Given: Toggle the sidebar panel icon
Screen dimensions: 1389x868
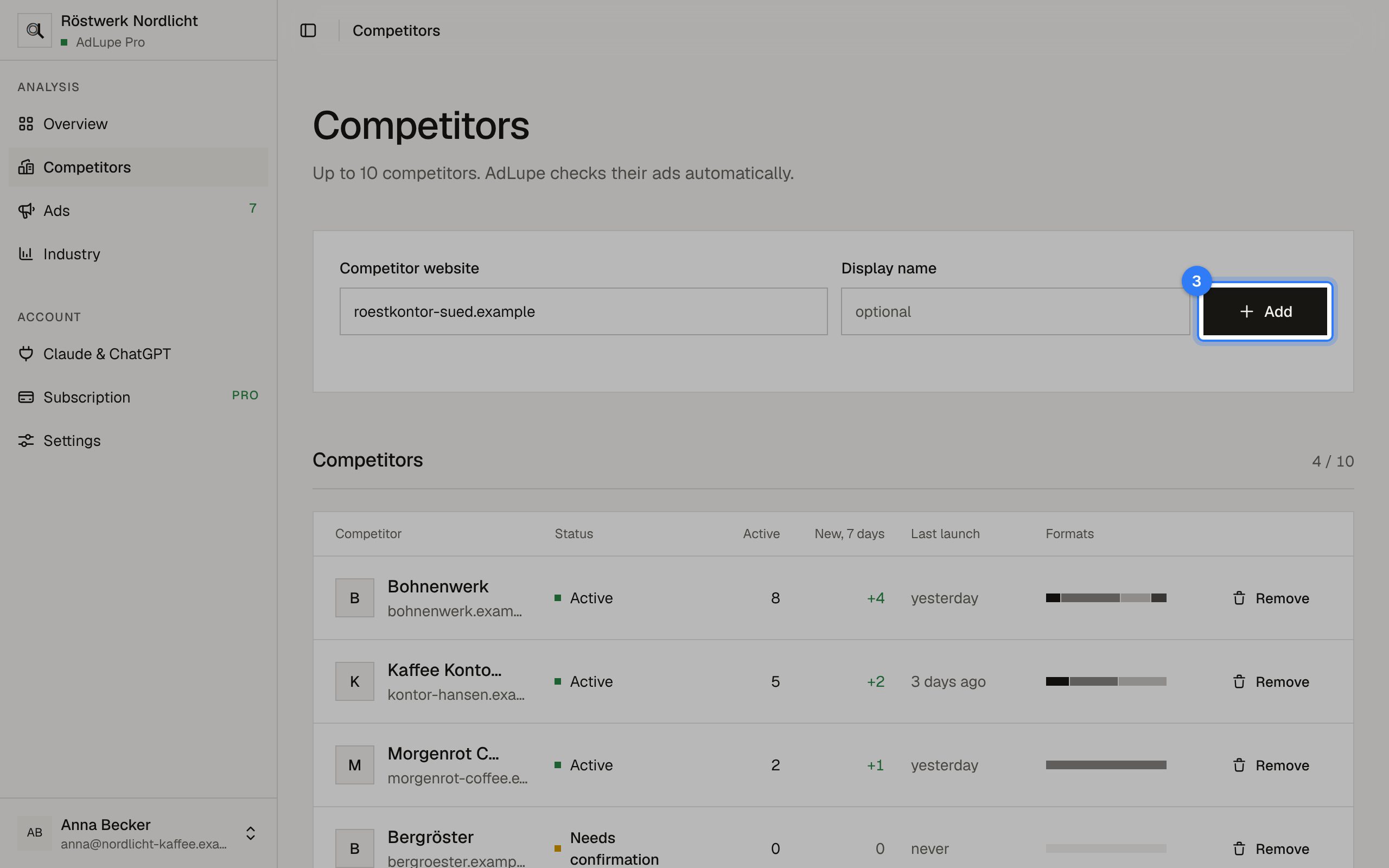Looking at the screenshot, I should coord(308,30).
